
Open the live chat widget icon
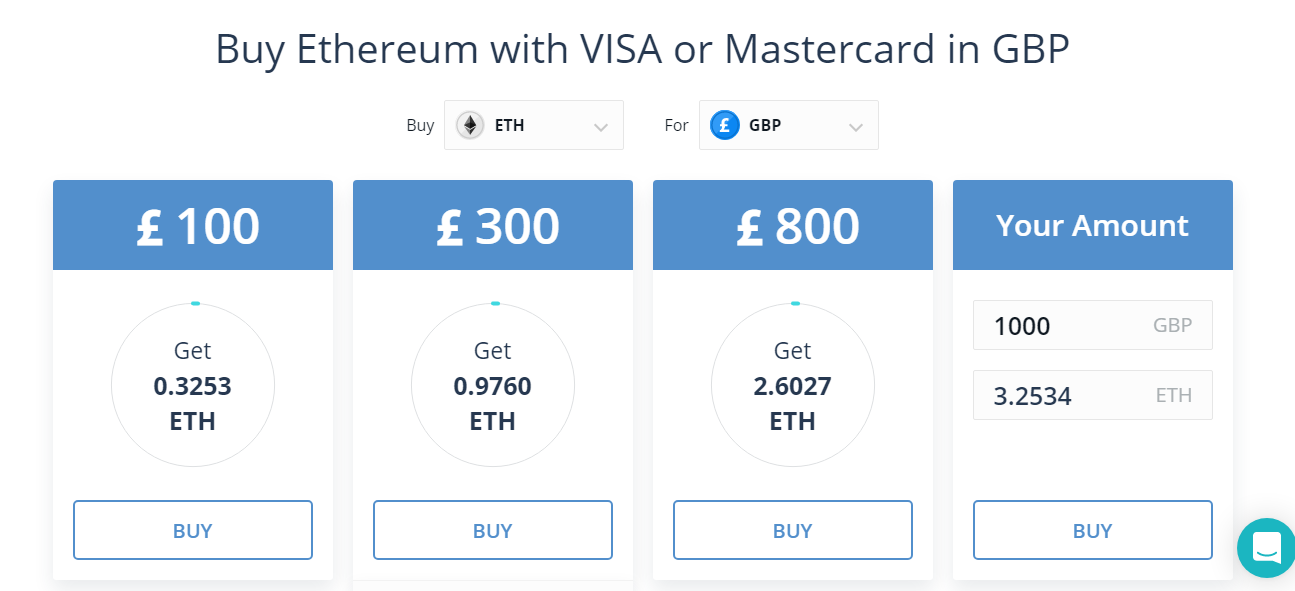tap(1266, 547)
